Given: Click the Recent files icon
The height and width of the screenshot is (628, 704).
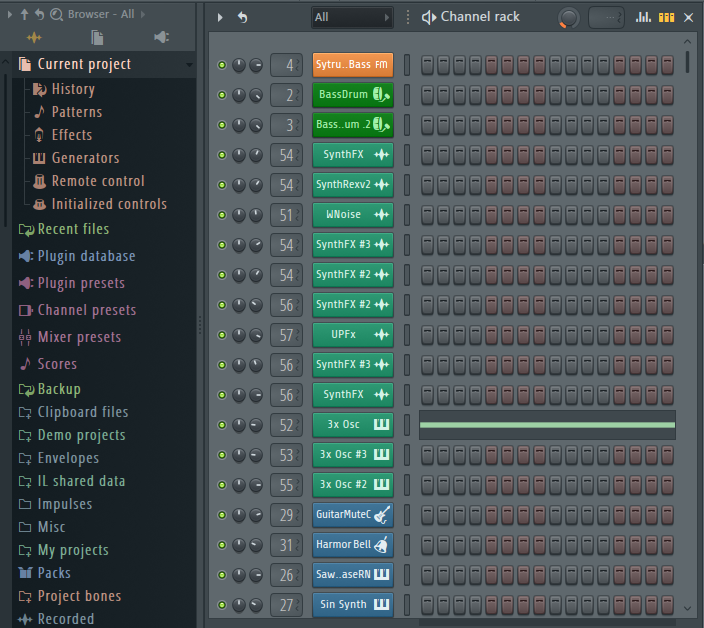Looking at the screenshot, I should click(x=26, y=230).
